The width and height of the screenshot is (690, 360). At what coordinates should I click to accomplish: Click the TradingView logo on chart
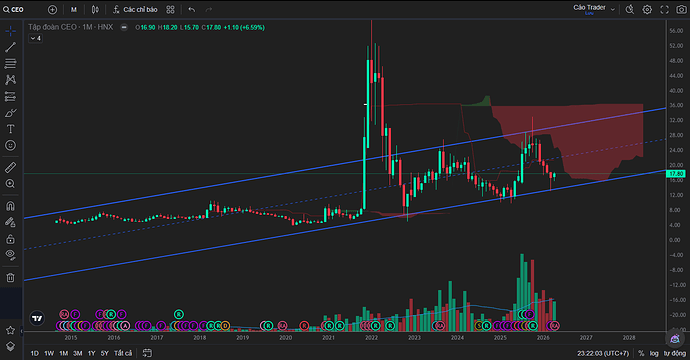[37, 318]
